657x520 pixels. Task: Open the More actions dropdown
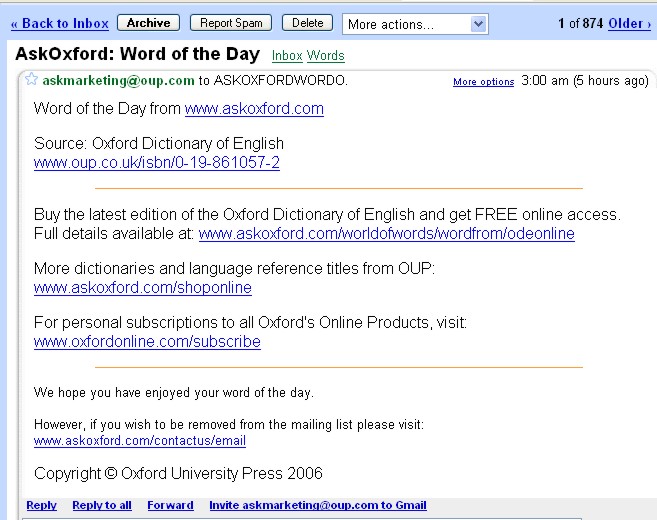pyautogui.click(x=415, y=24)
